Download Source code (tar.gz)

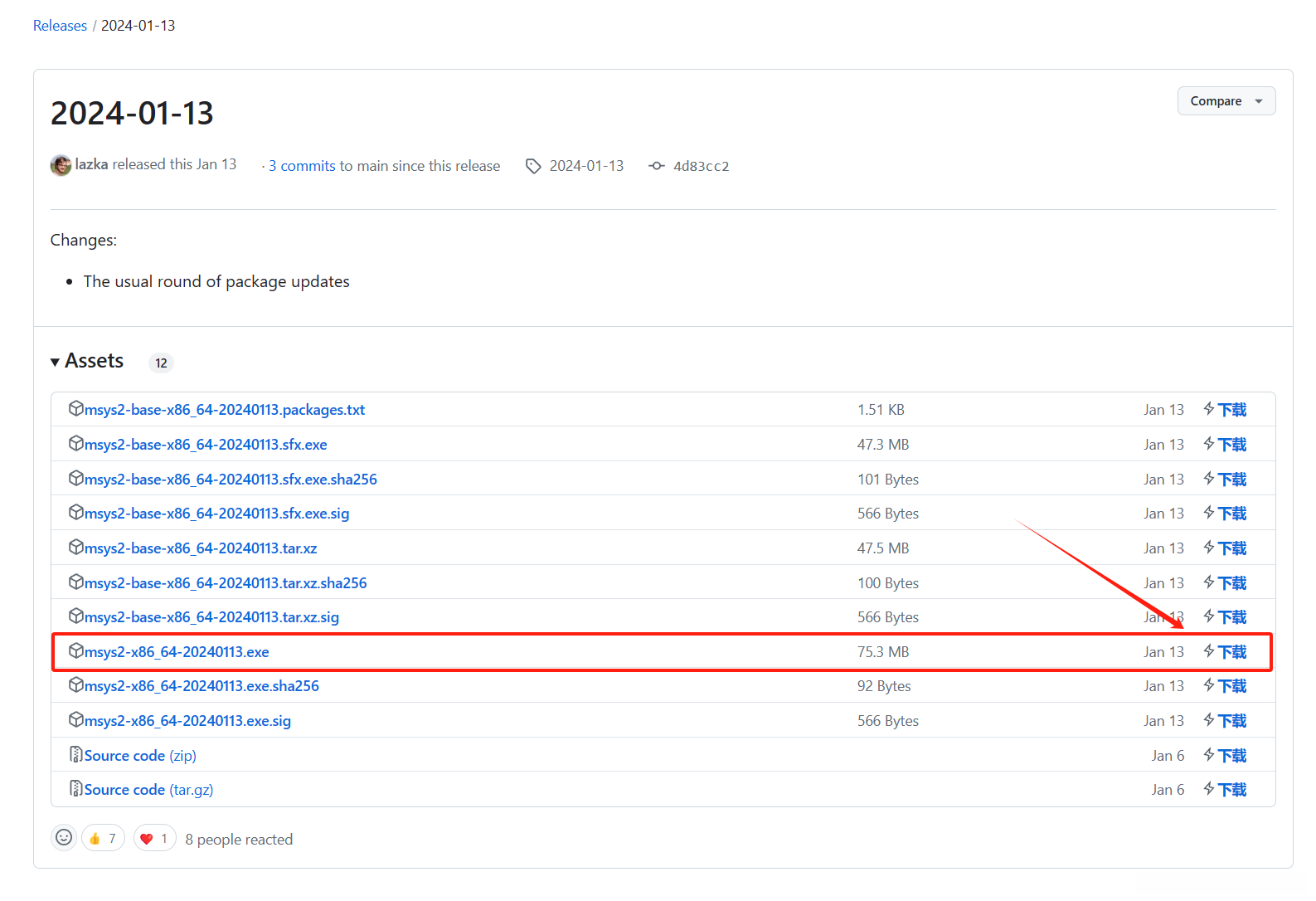click(148, 790)
